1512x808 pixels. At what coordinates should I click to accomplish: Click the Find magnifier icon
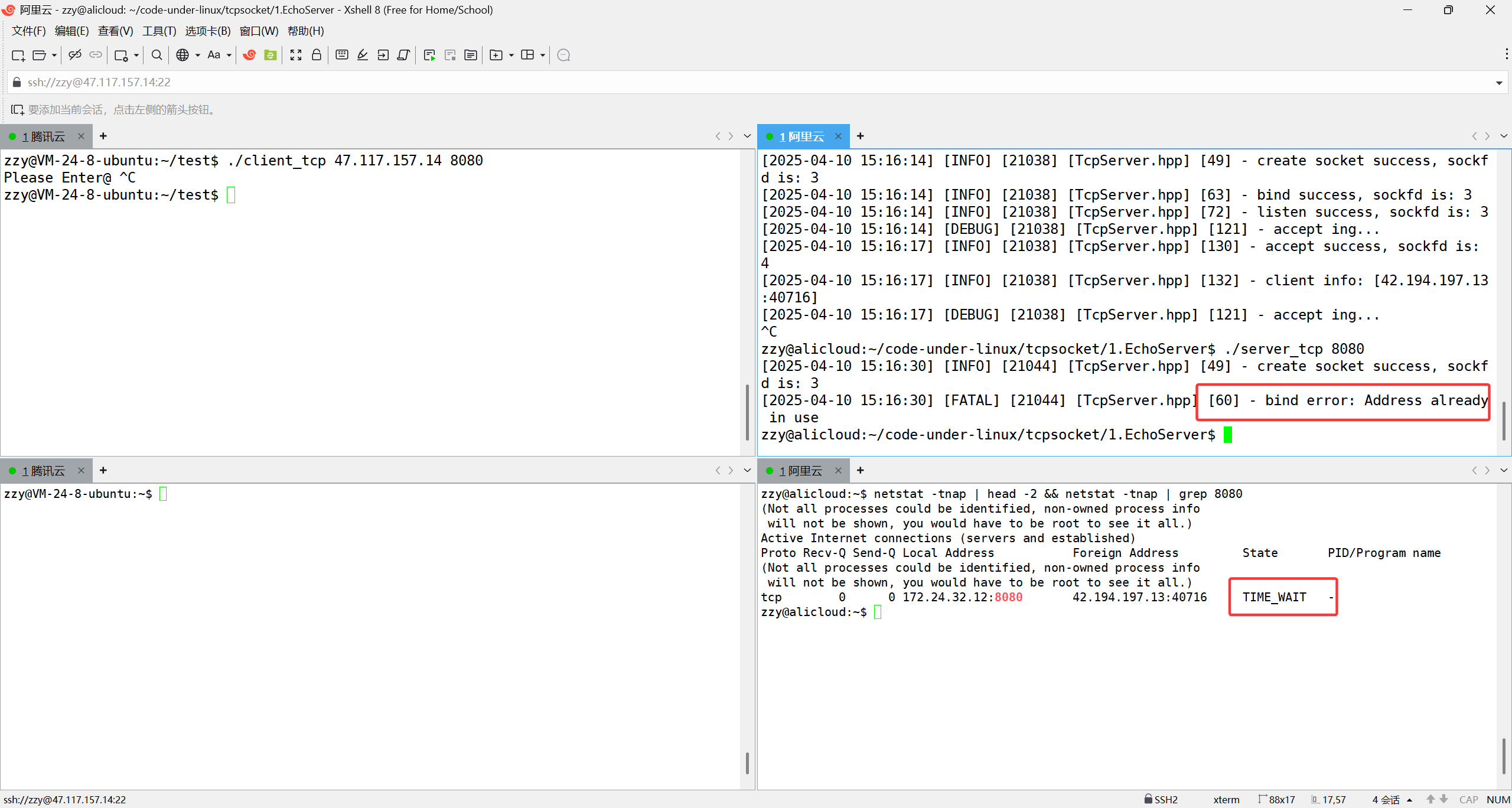point(157,55)
